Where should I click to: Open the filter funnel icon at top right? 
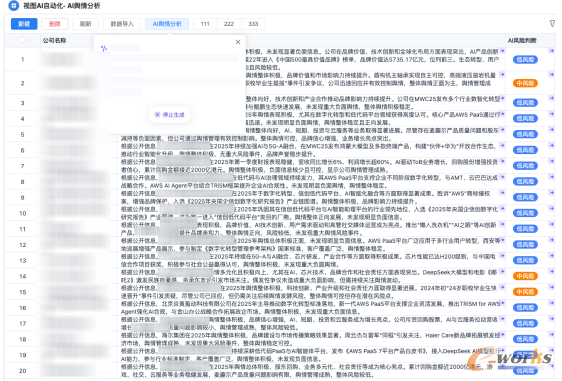552,24
